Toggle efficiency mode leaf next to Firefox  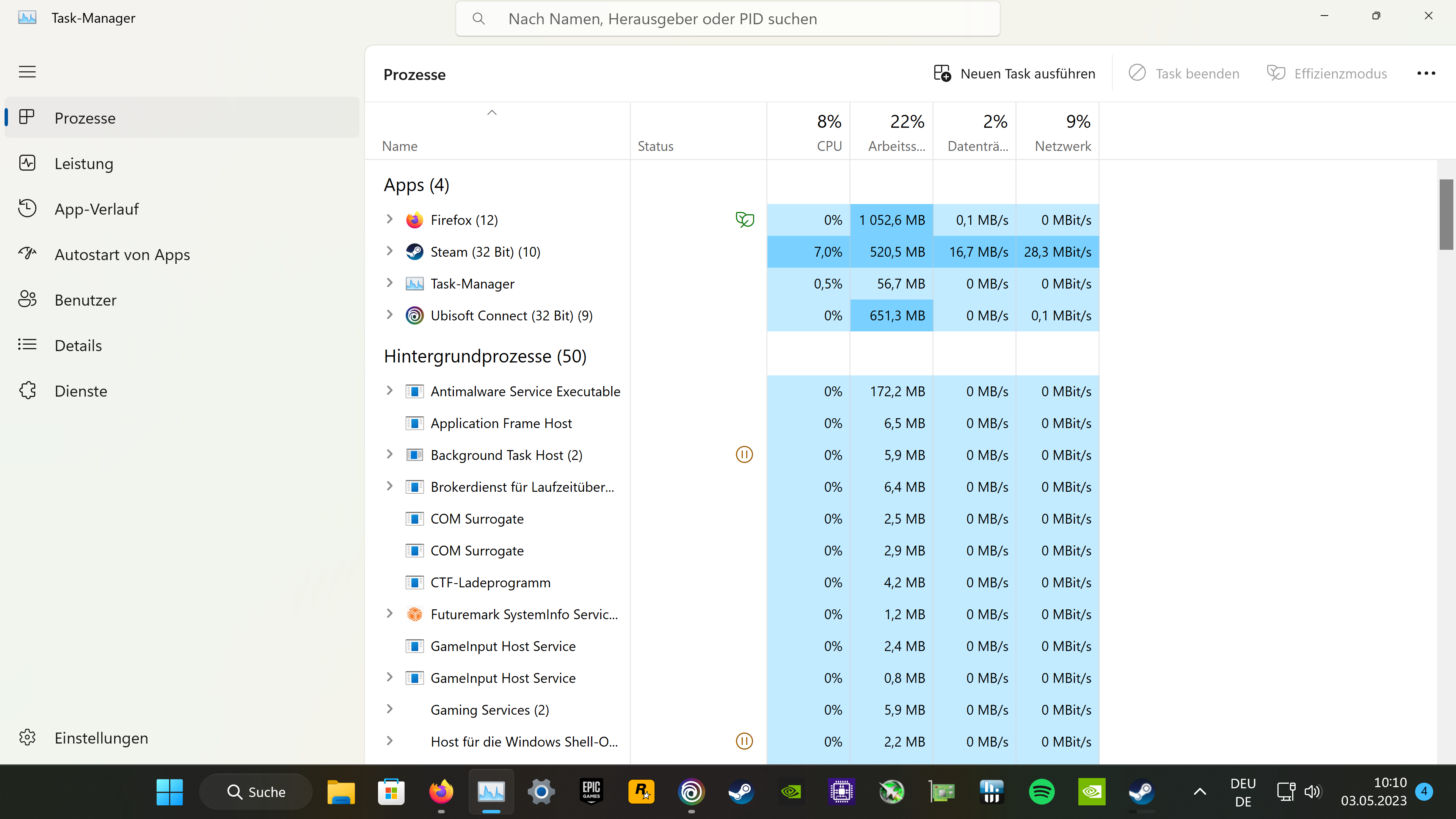click(744, 219)
